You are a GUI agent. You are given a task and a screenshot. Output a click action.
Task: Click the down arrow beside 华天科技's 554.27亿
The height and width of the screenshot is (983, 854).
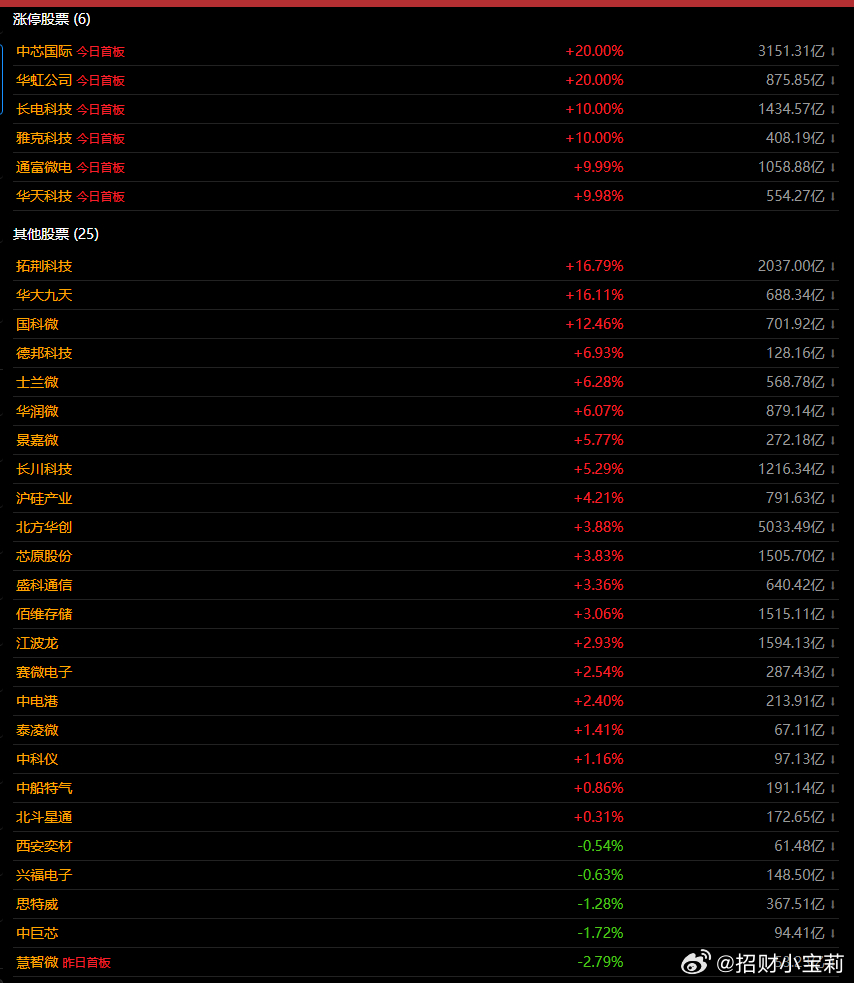point(833,196)
